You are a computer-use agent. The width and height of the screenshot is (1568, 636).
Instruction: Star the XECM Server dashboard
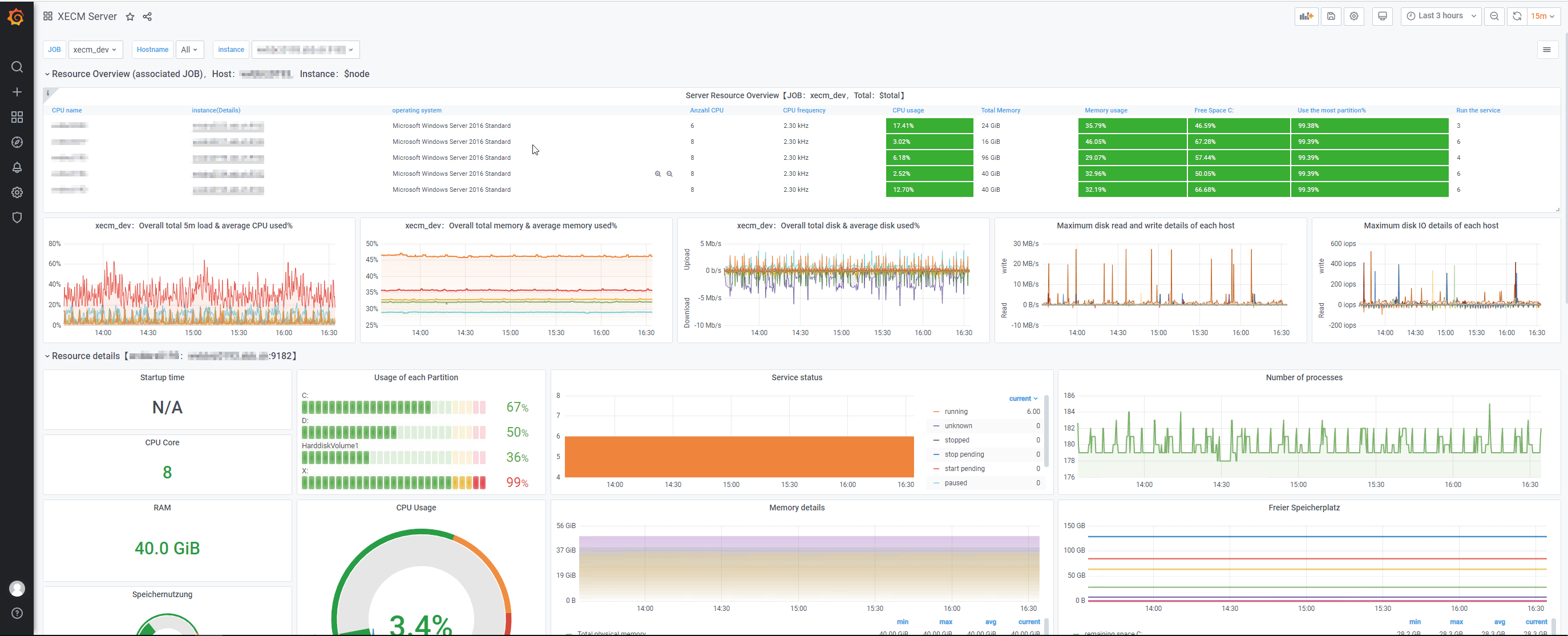130,17
